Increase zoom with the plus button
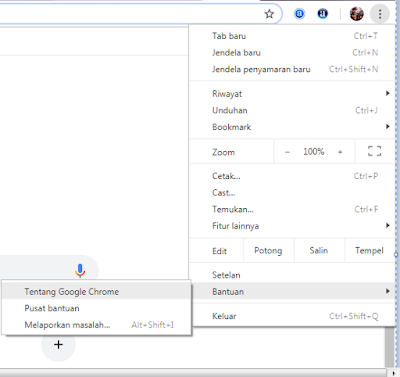Image resolution: width=400 pixels, height=377 pixels. pos(340,152)
